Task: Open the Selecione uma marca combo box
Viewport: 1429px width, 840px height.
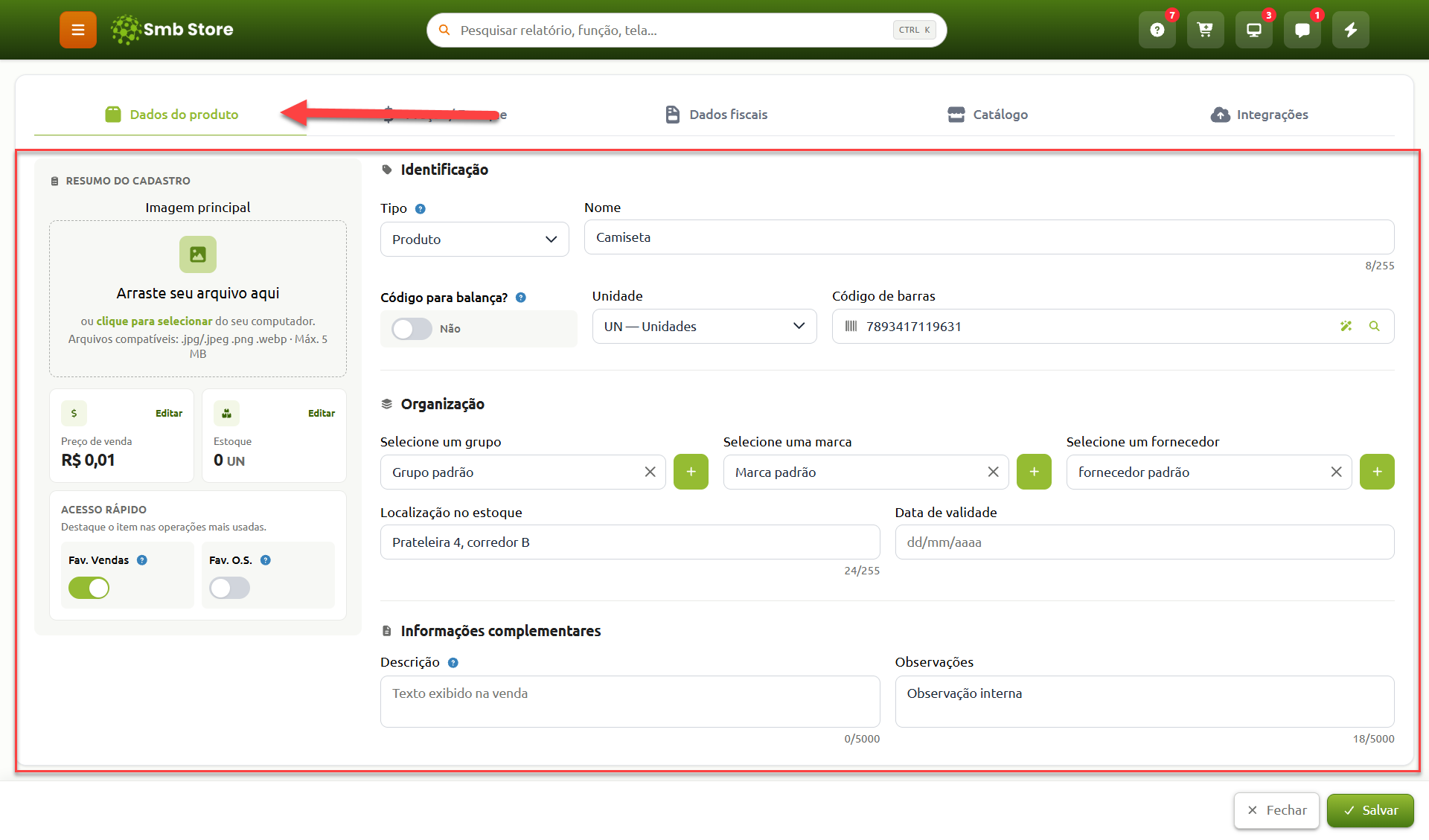Action: pyautogui.click(x=866, y=472)
